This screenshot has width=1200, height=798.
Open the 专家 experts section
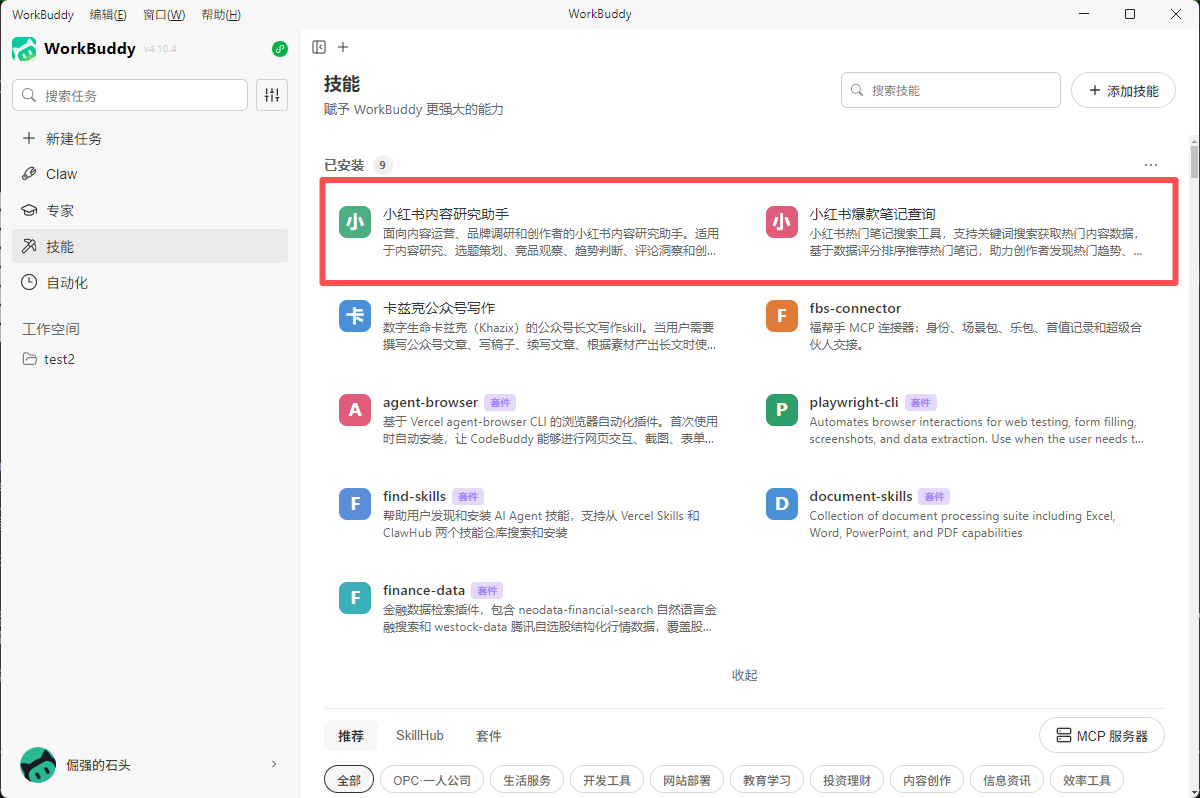150,211
